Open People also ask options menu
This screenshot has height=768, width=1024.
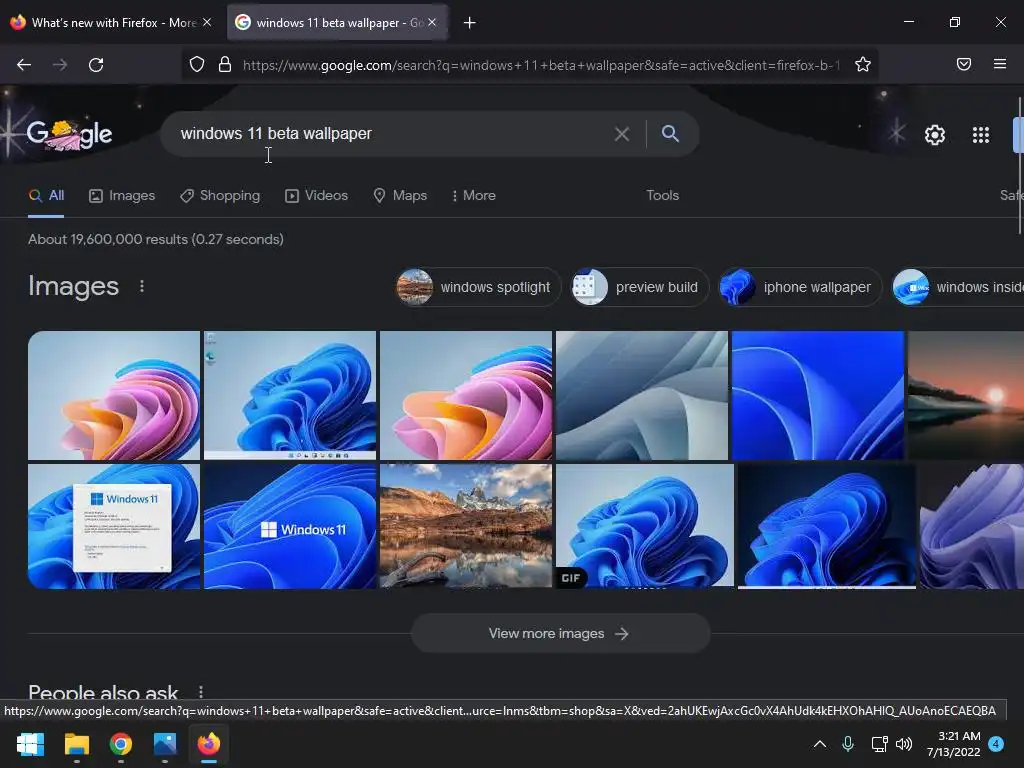(x=200, y=692)
